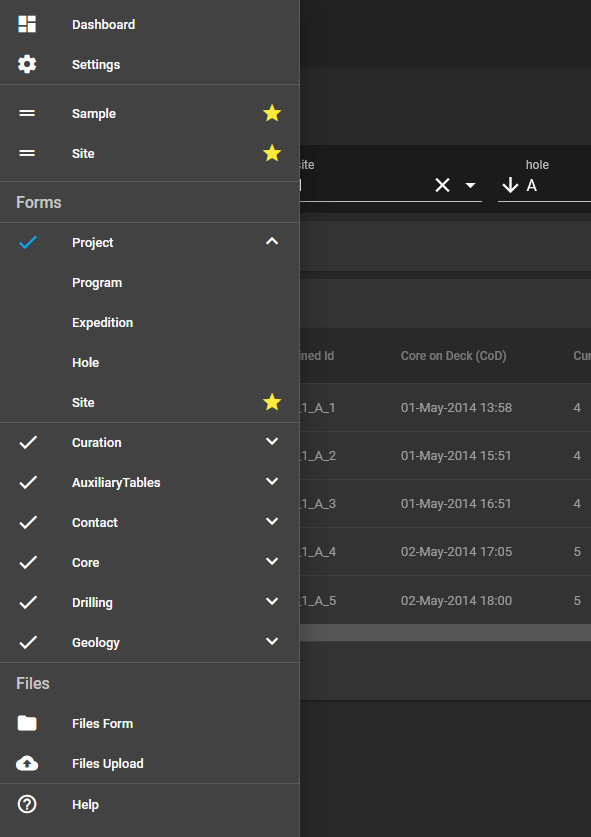
Task: Click the hole column sort arrow
Action: pyautogui.click(x=512, y=184)
